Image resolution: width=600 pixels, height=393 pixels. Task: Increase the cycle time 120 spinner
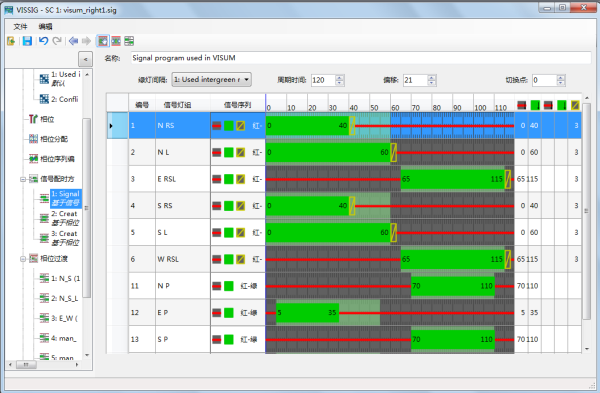click(340, 77)
